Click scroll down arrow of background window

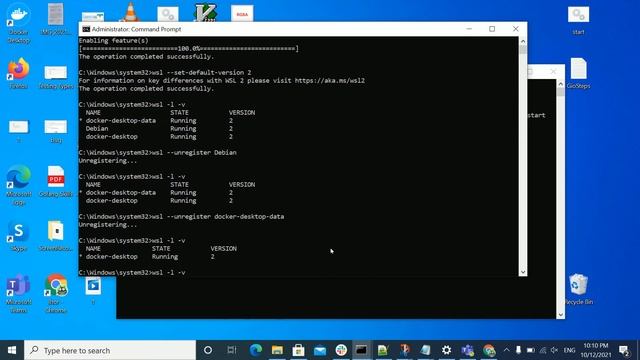click(560, 315)
